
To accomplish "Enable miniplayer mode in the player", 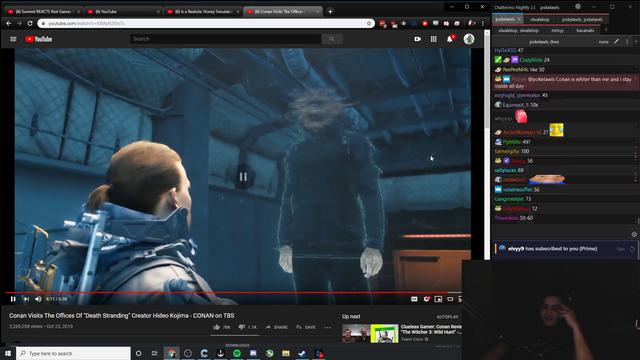I will tap(438, 299).
